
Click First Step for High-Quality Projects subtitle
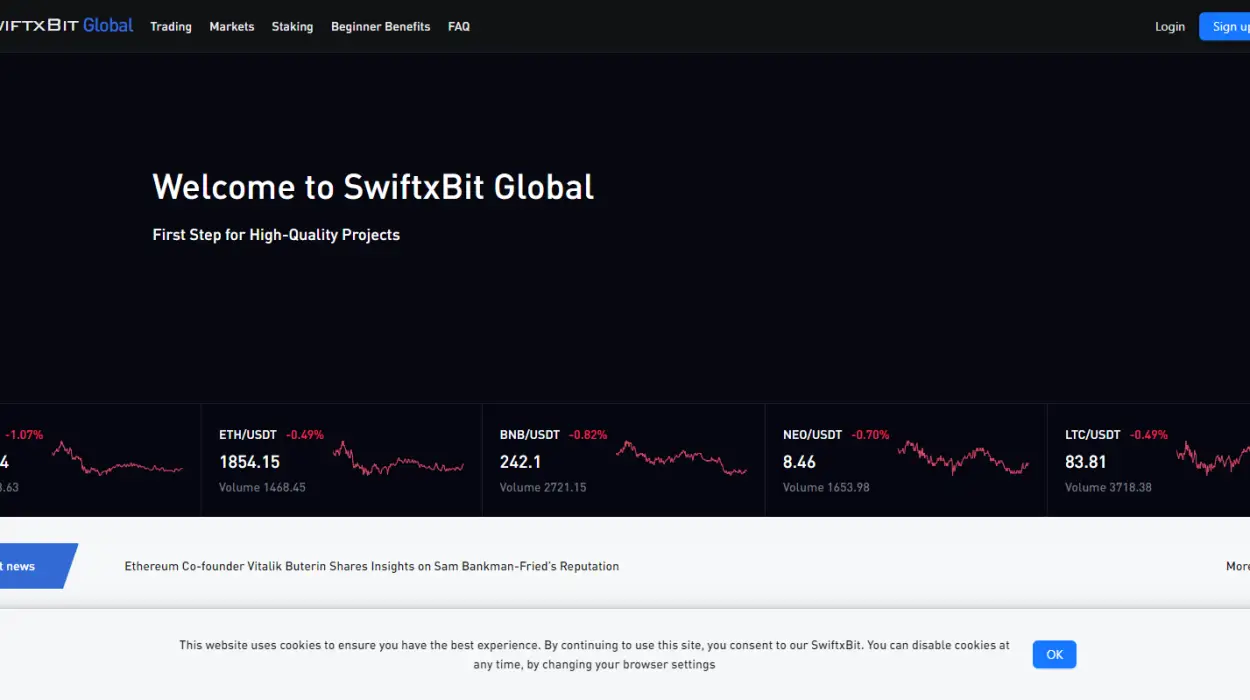click(x=276, y=235)
